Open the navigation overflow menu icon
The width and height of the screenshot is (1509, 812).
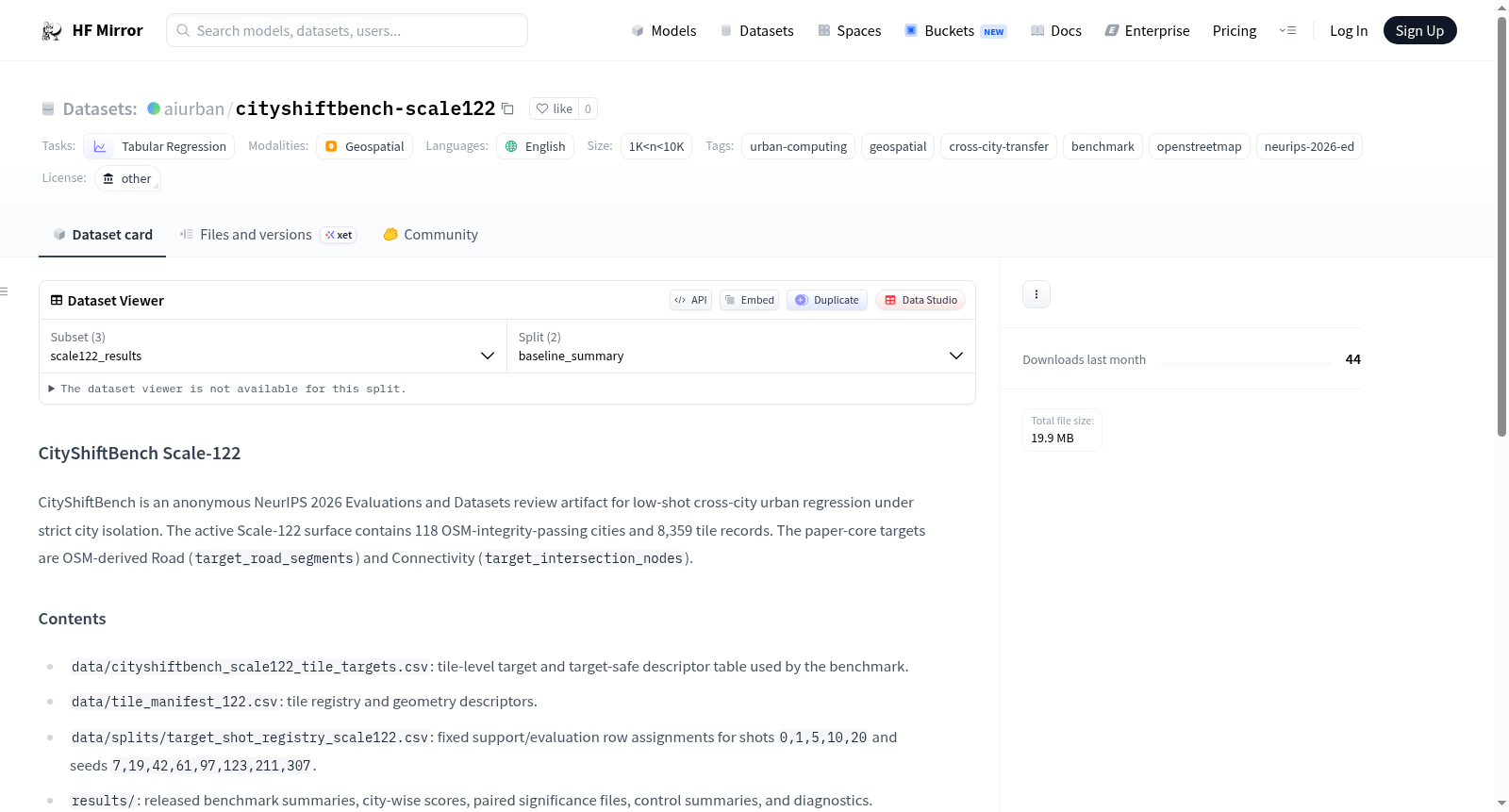coord(1287,31)
